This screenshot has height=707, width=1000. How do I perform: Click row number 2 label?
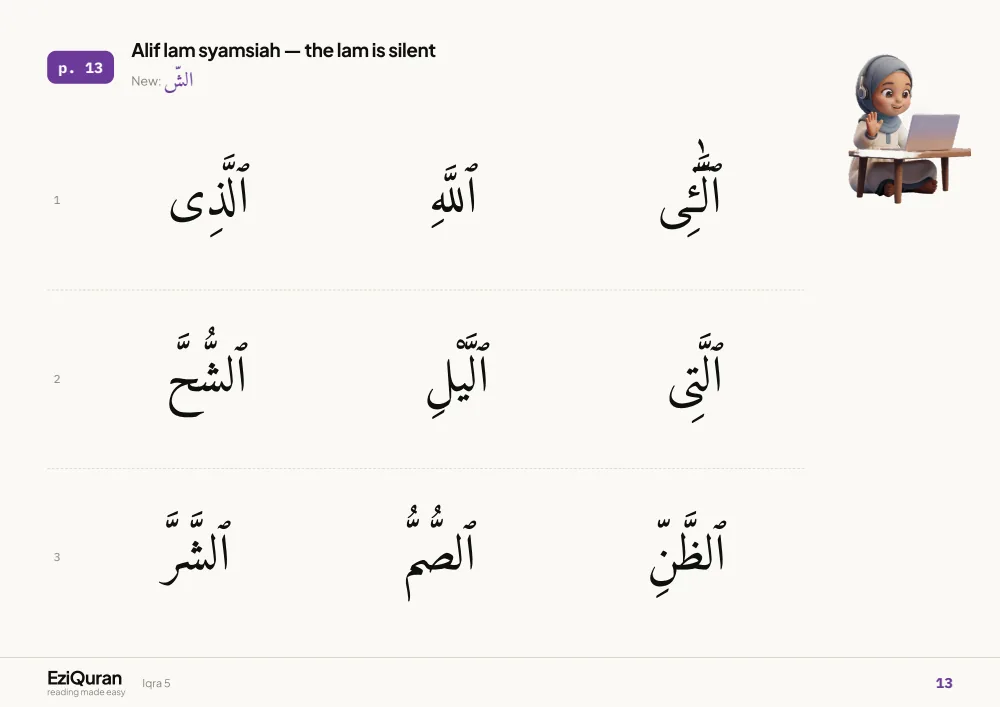(x=57, y=379)
